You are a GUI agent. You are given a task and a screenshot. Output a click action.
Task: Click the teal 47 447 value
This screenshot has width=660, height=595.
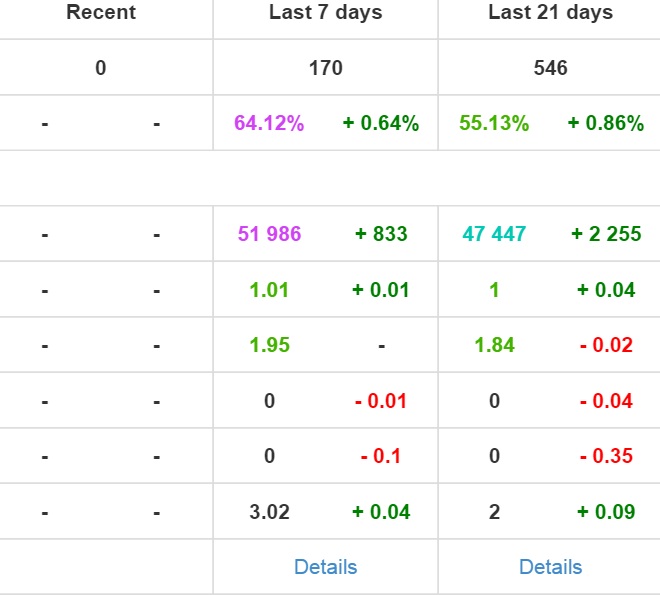pyautogui.click(x=494, y=234)
